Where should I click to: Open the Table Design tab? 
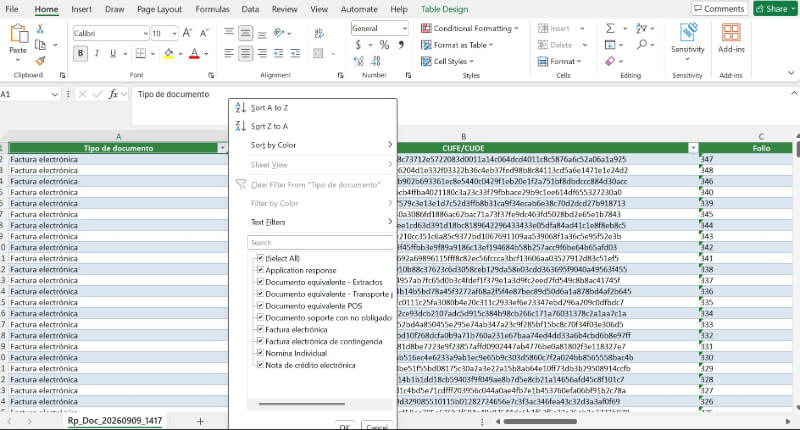coord(444,9)
